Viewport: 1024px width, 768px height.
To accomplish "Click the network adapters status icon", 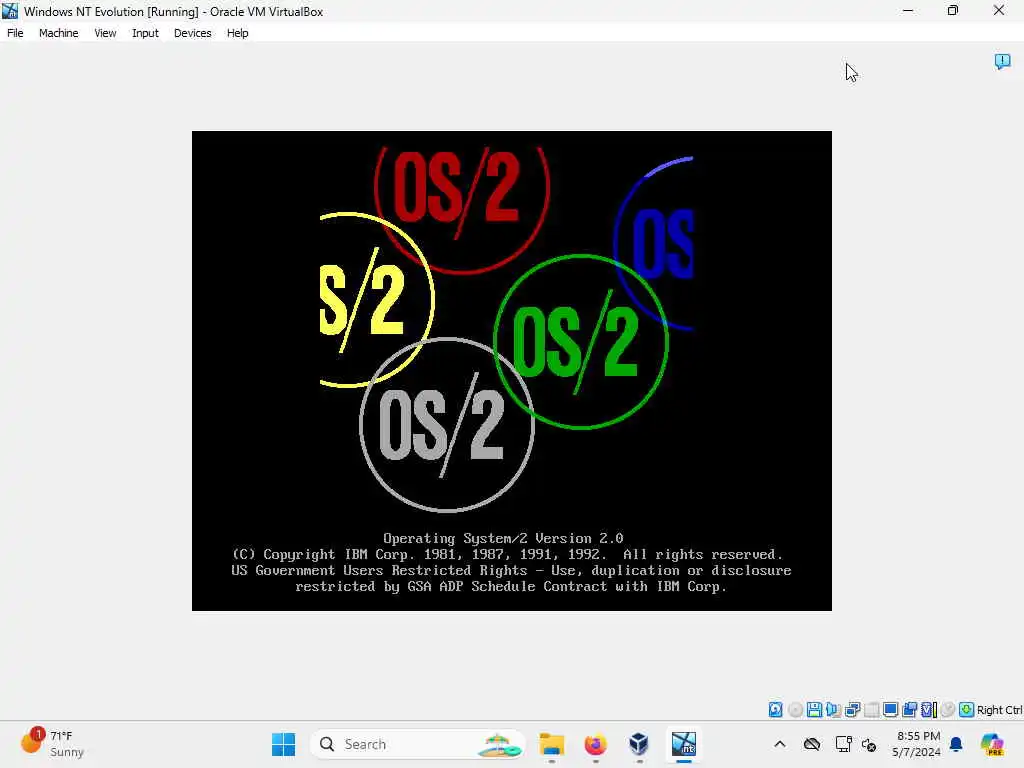I will (852, 710).
